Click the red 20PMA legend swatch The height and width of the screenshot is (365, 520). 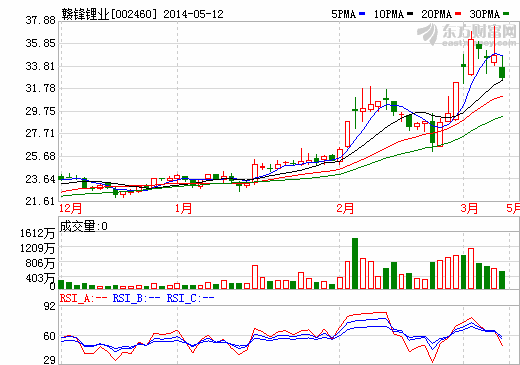pyautogui.click(x=458, y=14)
